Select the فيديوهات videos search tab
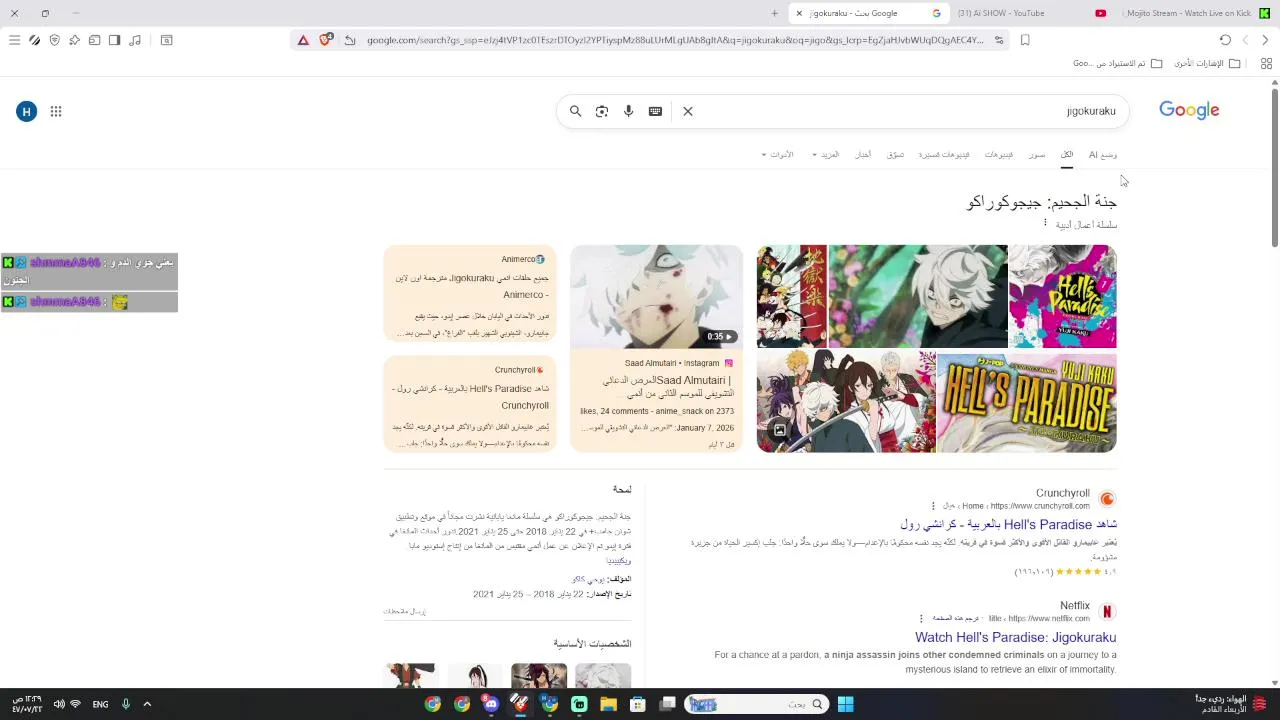The height and width of the screenshot is (720, 1280). [x=998, y=155]
